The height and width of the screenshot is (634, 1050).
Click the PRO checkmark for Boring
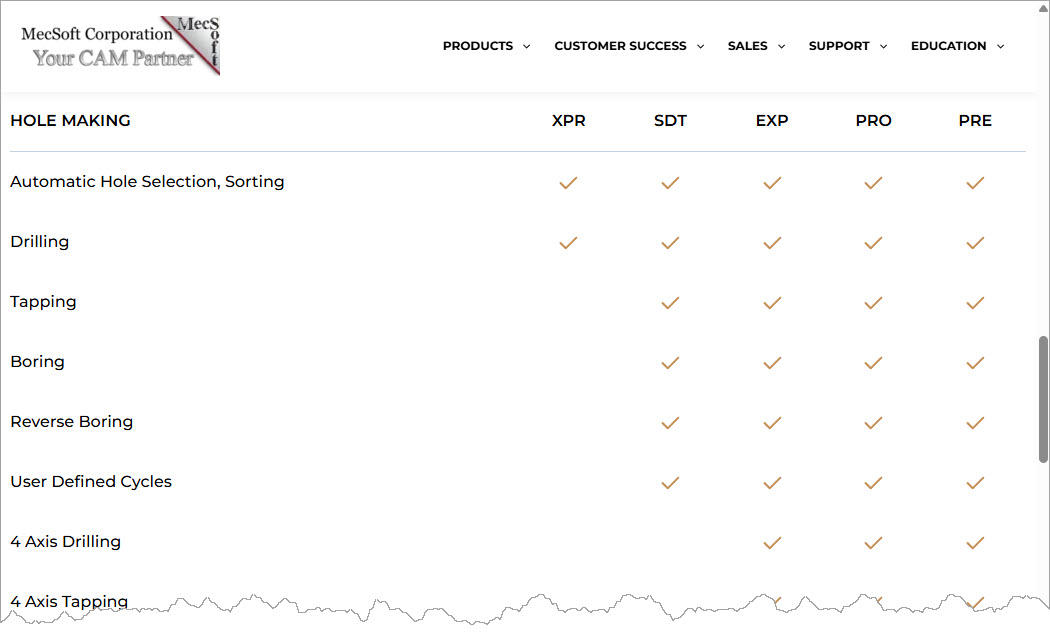pos(873,363)
